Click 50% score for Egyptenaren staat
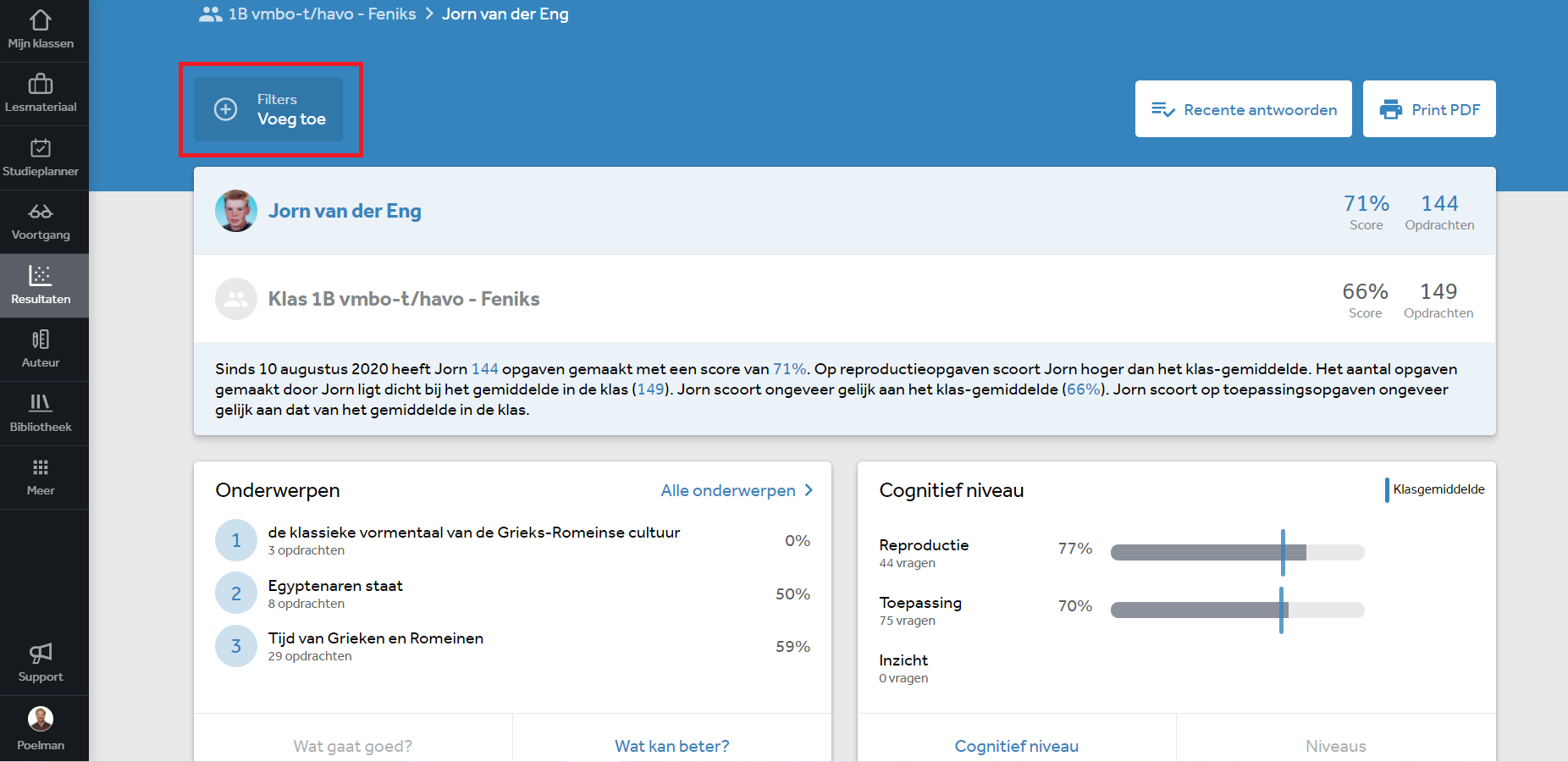 (793, 594)
